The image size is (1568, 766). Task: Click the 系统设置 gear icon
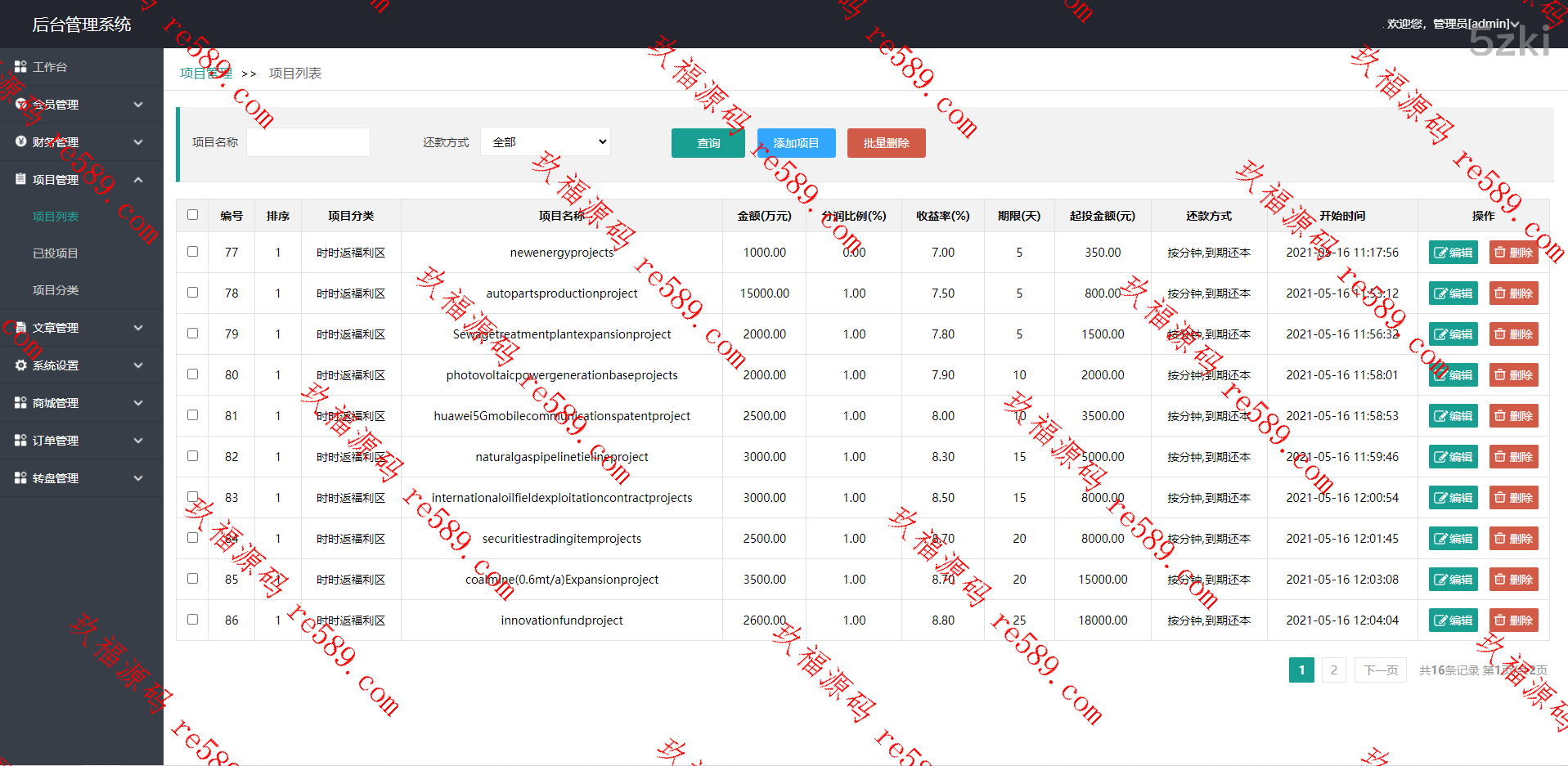(x=20, y=365)
